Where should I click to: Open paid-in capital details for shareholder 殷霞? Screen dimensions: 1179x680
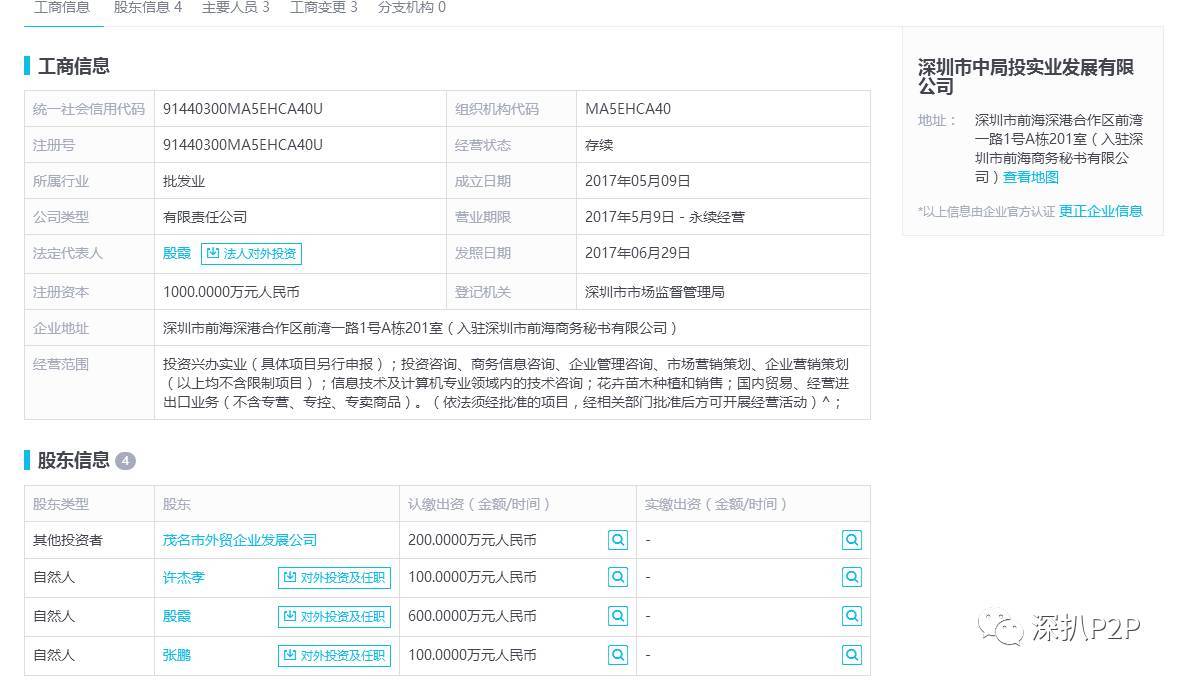click(851, 616)
